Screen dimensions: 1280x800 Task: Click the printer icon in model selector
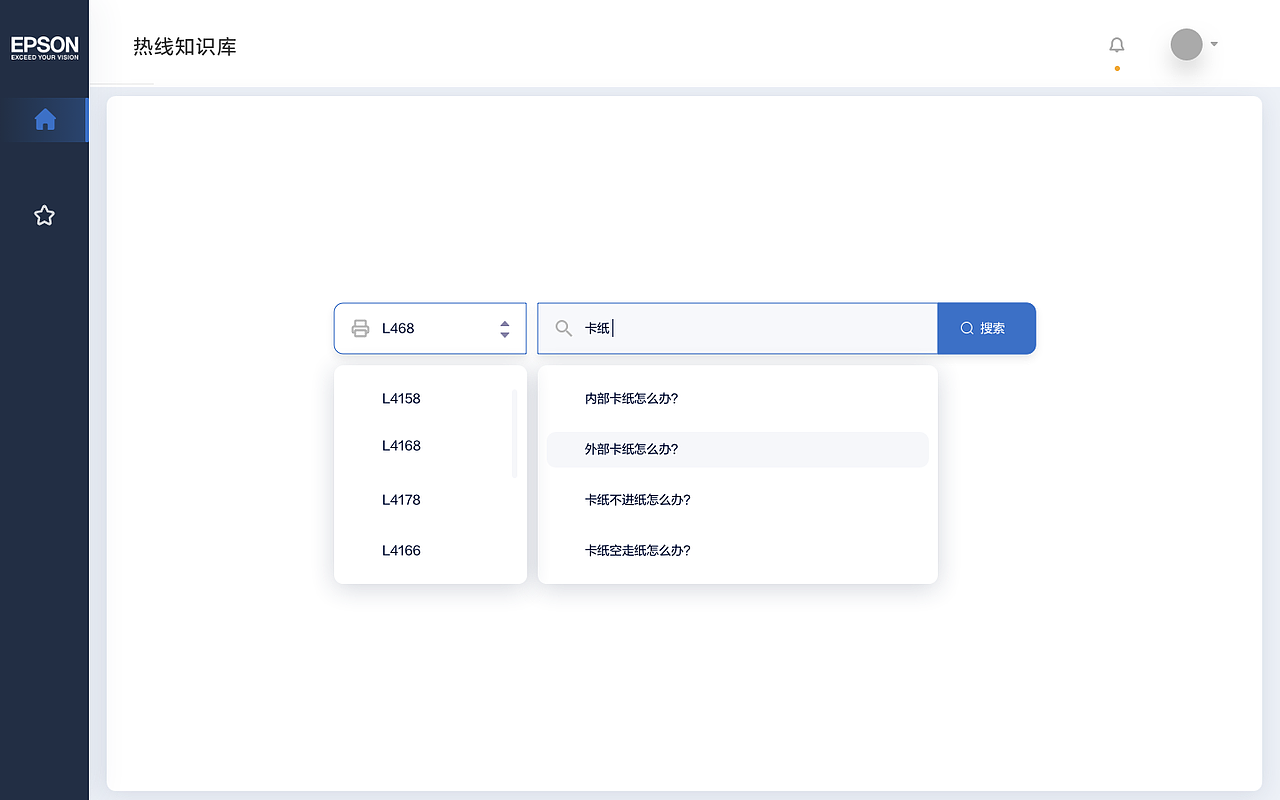pyautogui.click(x=360, y=328)
